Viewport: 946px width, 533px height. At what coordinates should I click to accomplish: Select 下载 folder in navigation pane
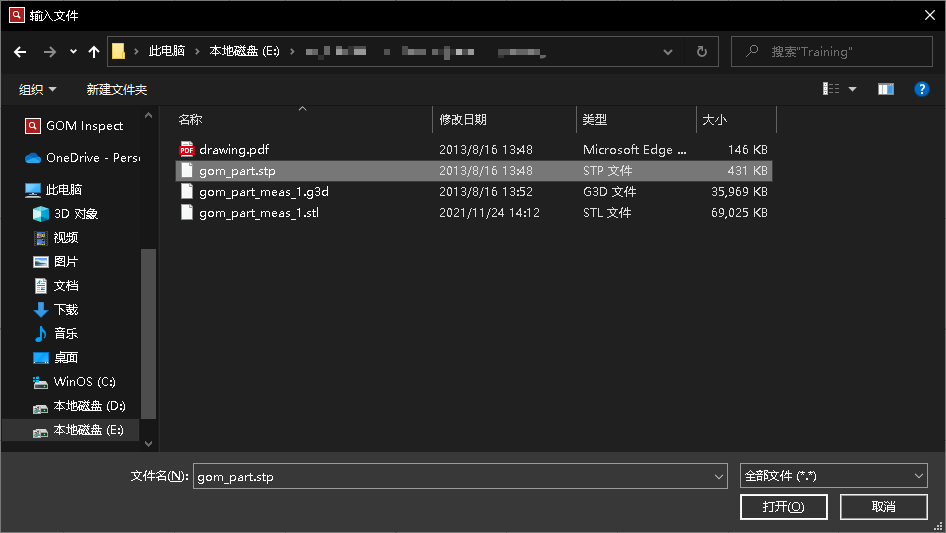pyautogui.click(x=66, y=310)
